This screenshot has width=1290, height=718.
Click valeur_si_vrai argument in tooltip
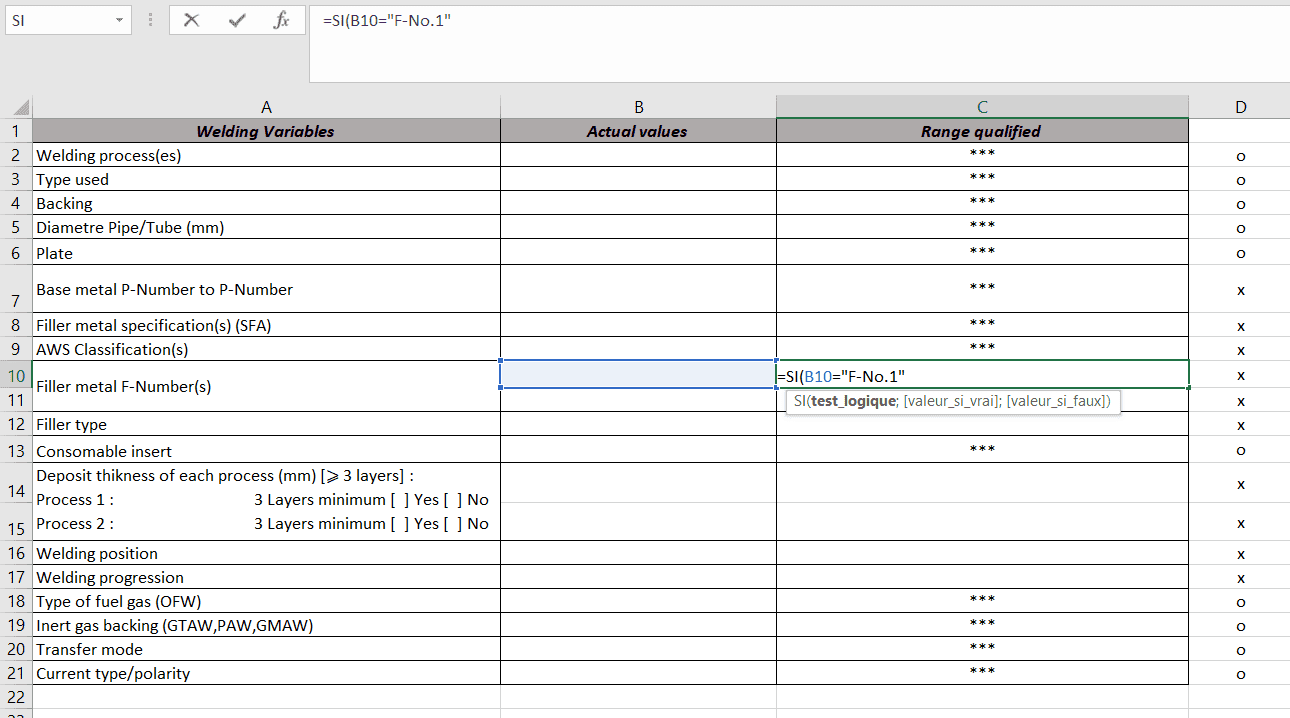[952, 401]
